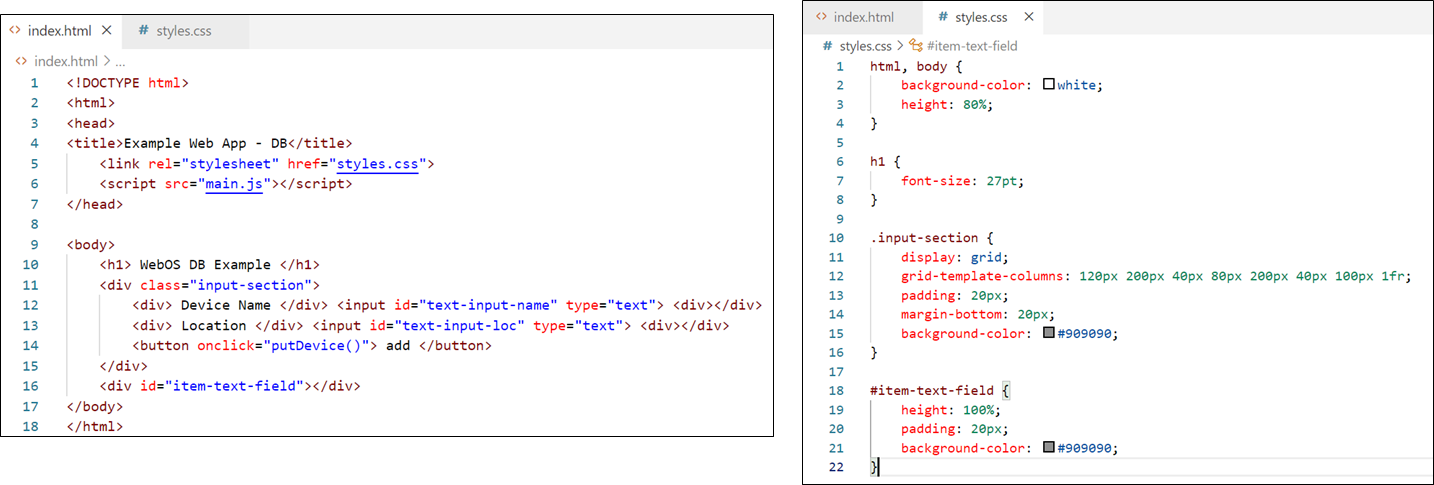Viewport: 1434px width, 485px height.
Task: Click line number 10 in styles.css gutter
Action: (x=836, y=238)
